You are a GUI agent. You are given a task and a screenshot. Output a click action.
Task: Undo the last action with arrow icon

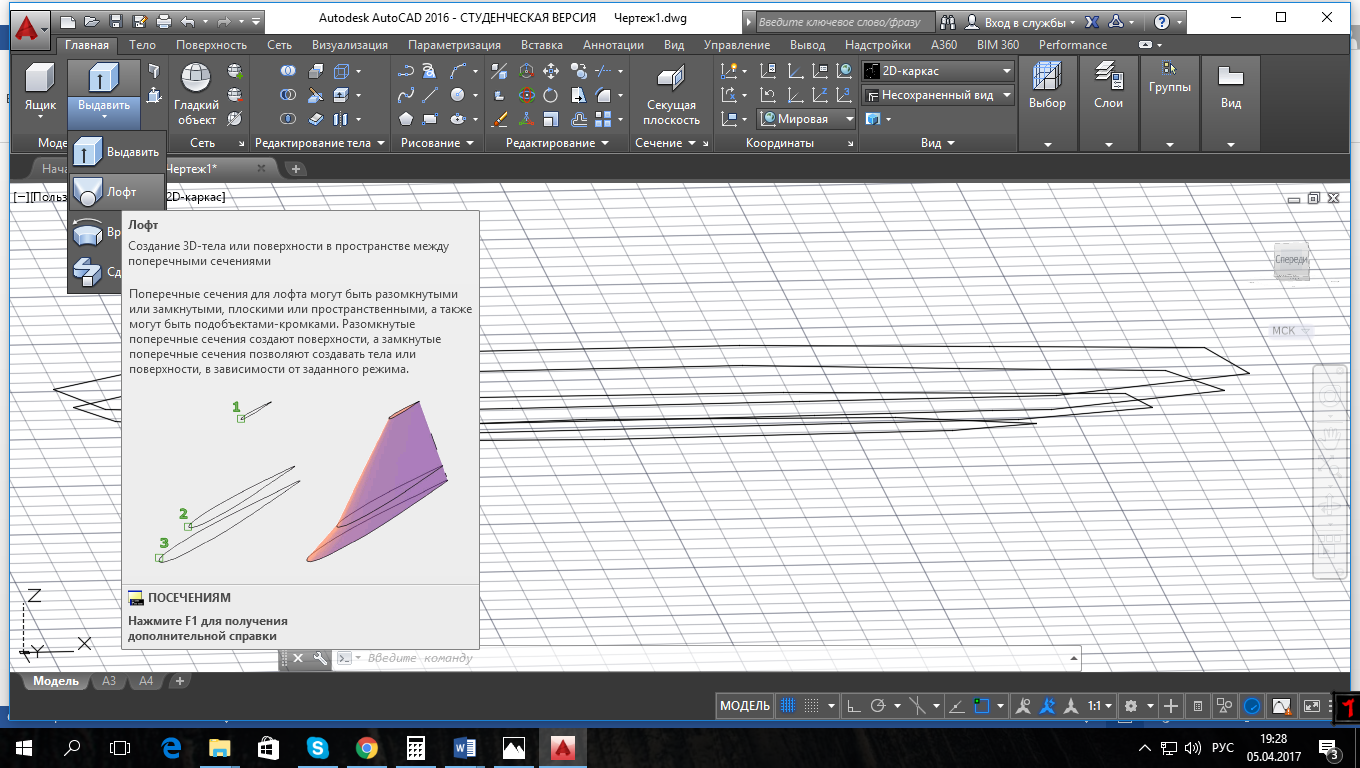click(x=187, y=20)
